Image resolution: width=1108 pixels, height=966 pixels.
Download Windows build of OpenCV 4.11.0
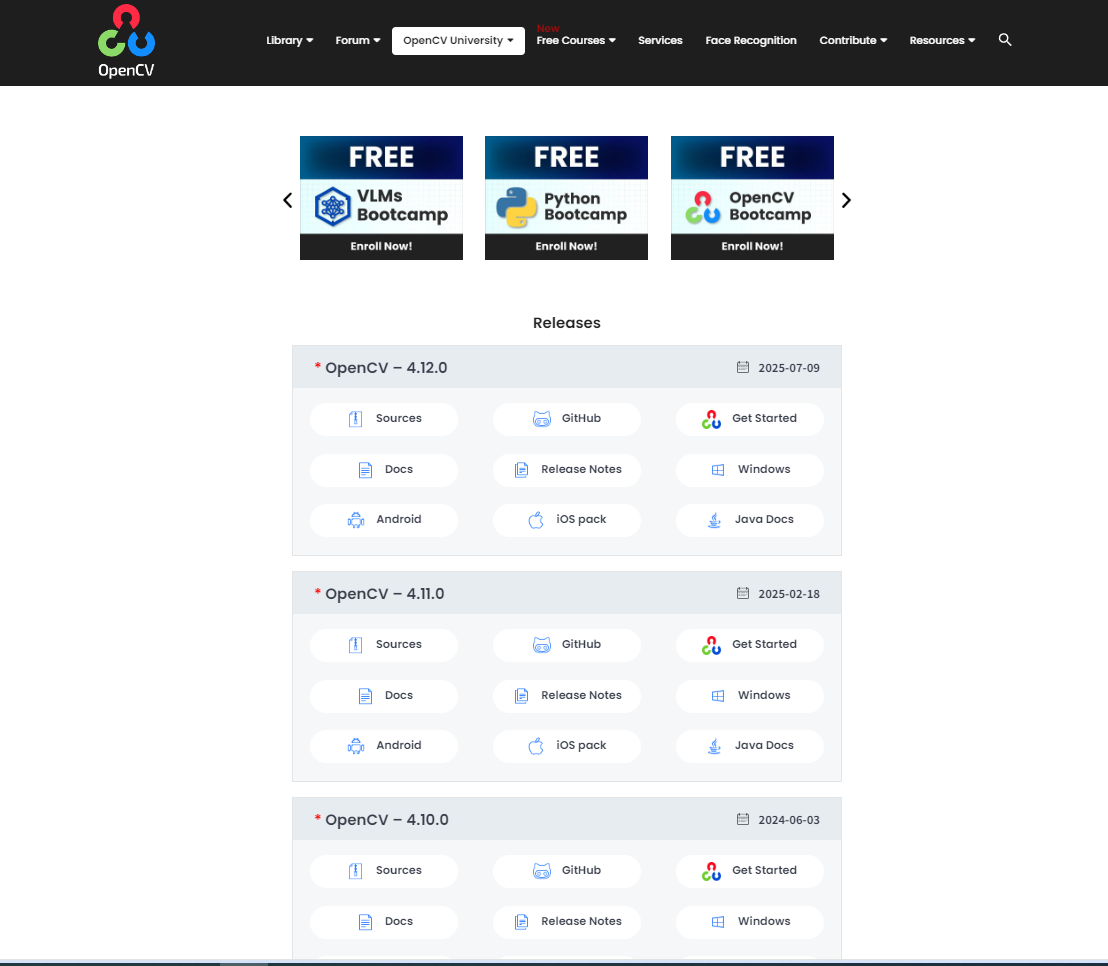coord(750,696)
